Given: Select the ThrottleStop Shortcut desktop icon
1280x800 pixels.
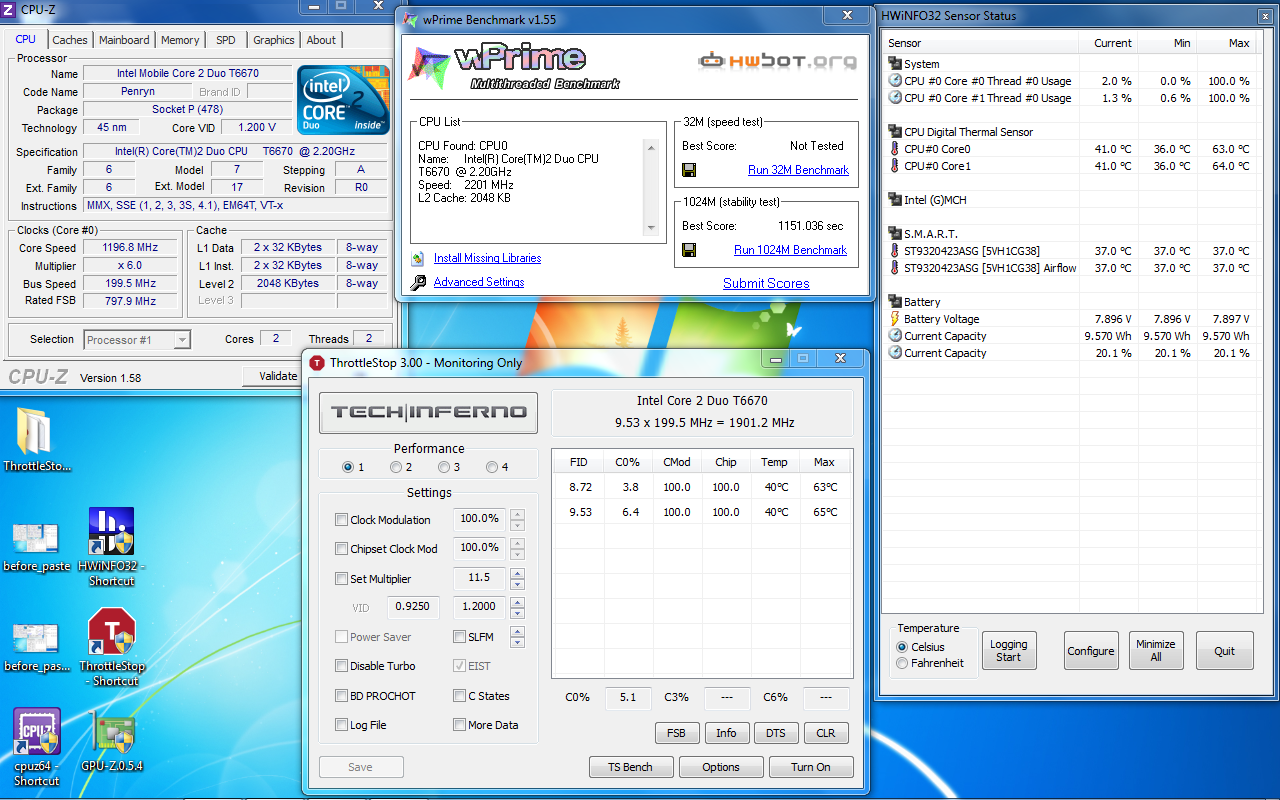Looking at the screenshot, I should click(x=111, y=646).
